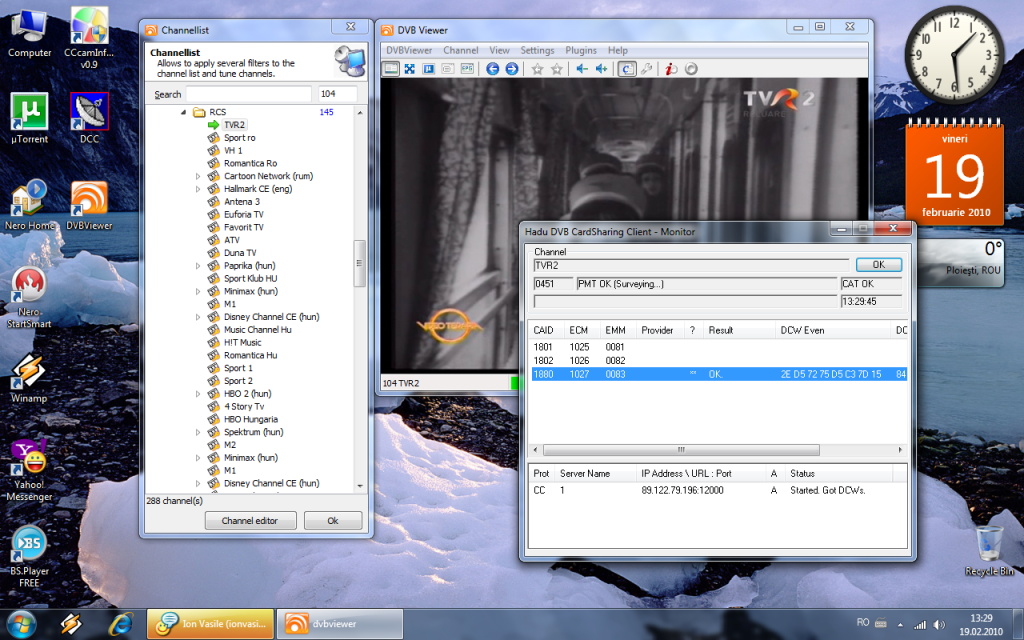The image size is (1024, 640).
Task: Expand the Cartoon Network (rum) channel node
Action: click(x=198, y=176)
